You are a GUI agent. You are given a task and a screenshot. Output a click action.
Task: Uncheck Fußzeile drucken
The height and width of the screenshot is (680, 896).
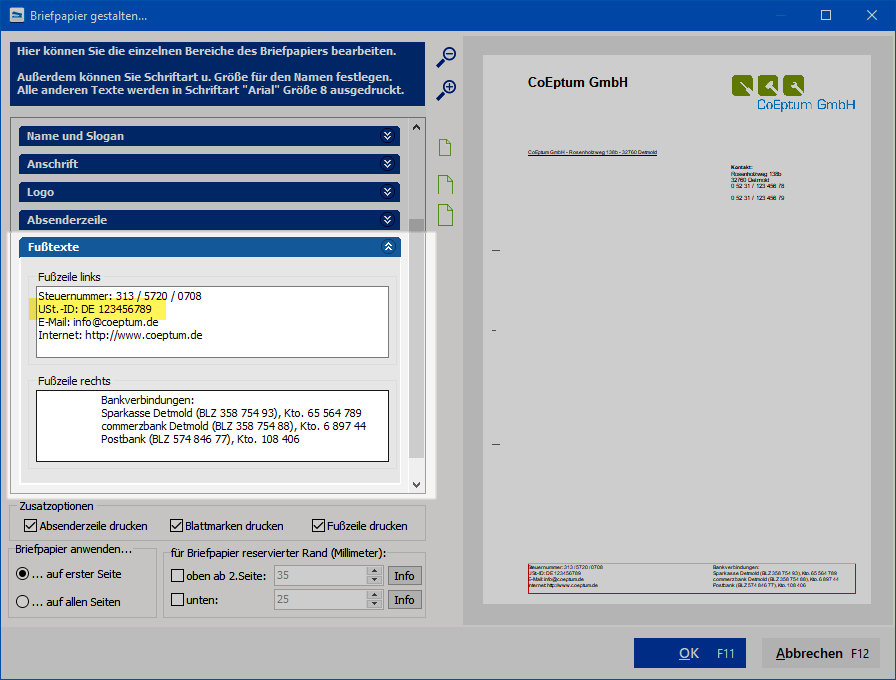pos(319,526)
